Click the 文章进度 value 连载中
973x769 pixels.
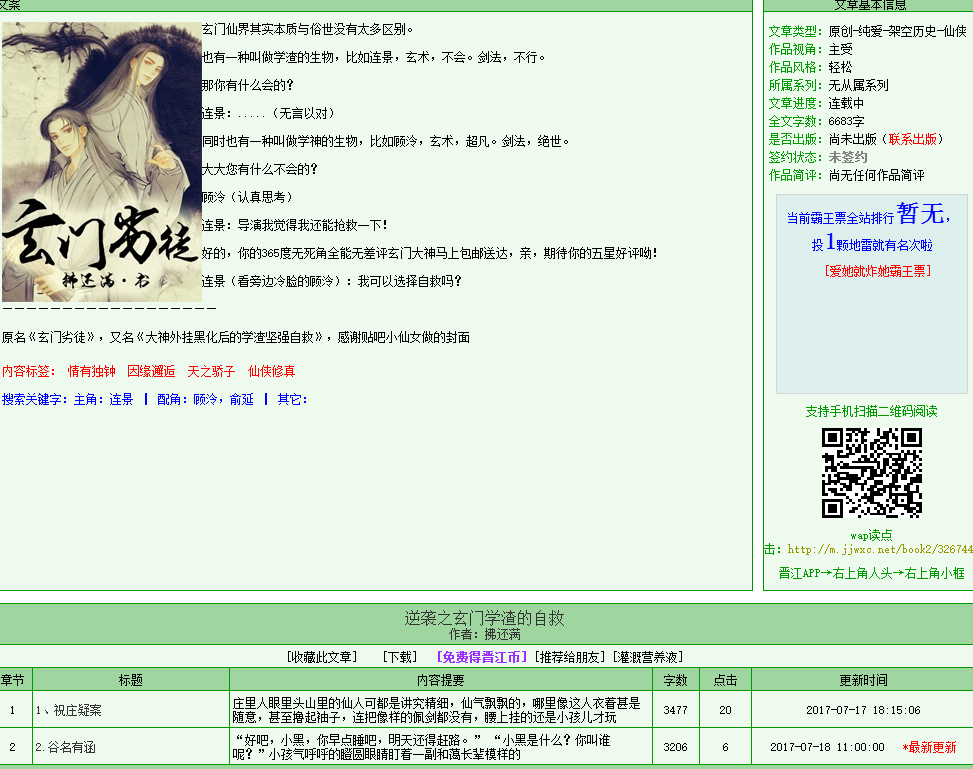(846, 103)
